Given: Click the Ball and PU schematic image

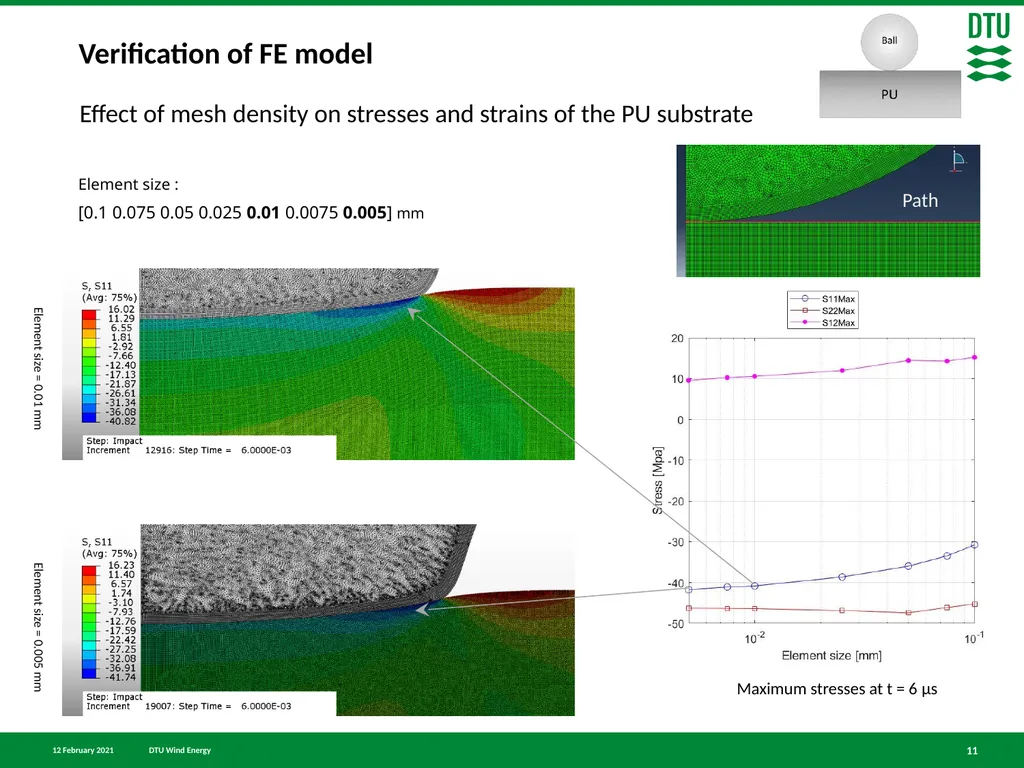Looking at the screenshot, I should pyautogui.click(x=889, y=66).
